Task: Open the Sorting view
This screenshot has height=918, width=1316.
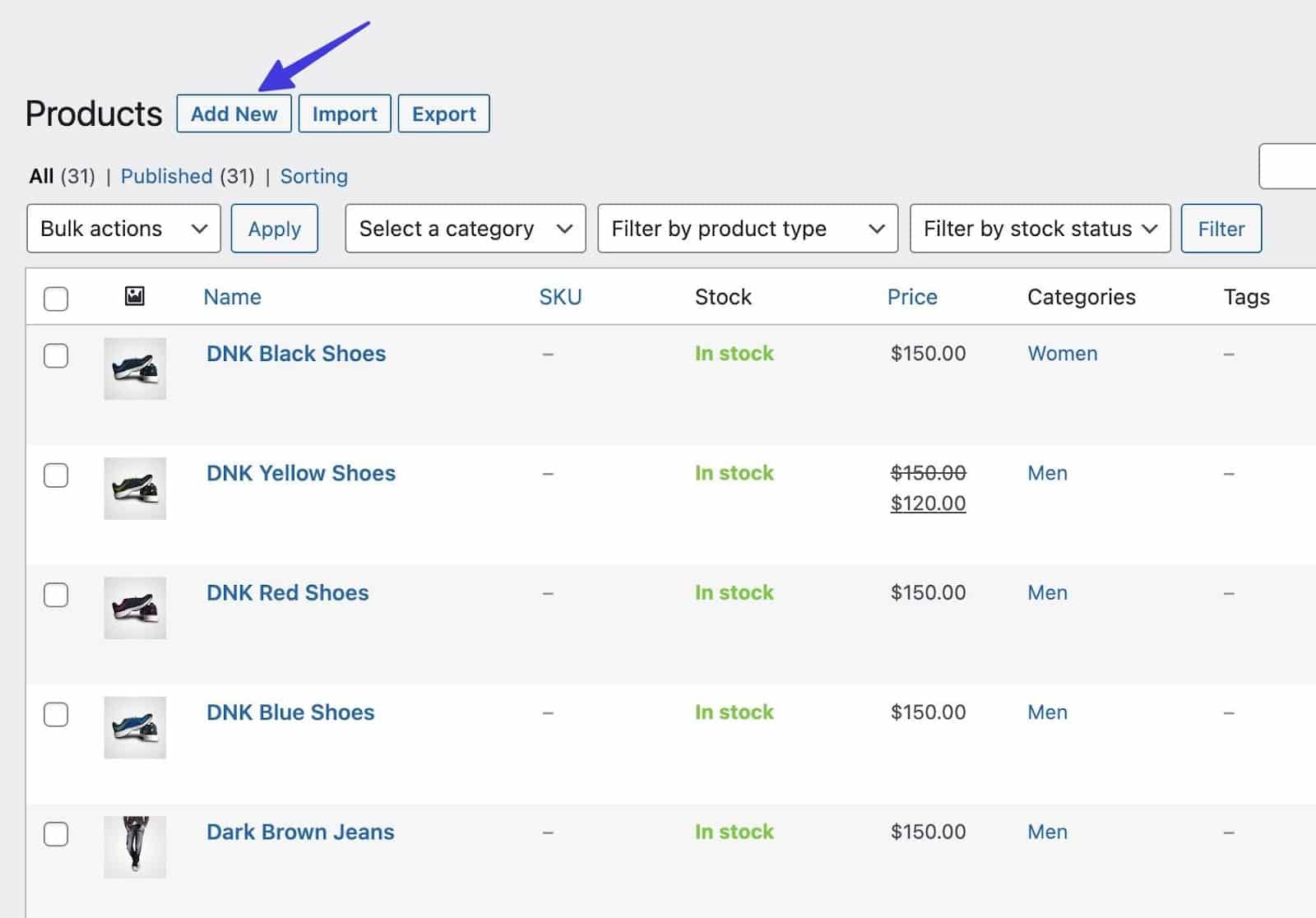Action: coord(313,176)
